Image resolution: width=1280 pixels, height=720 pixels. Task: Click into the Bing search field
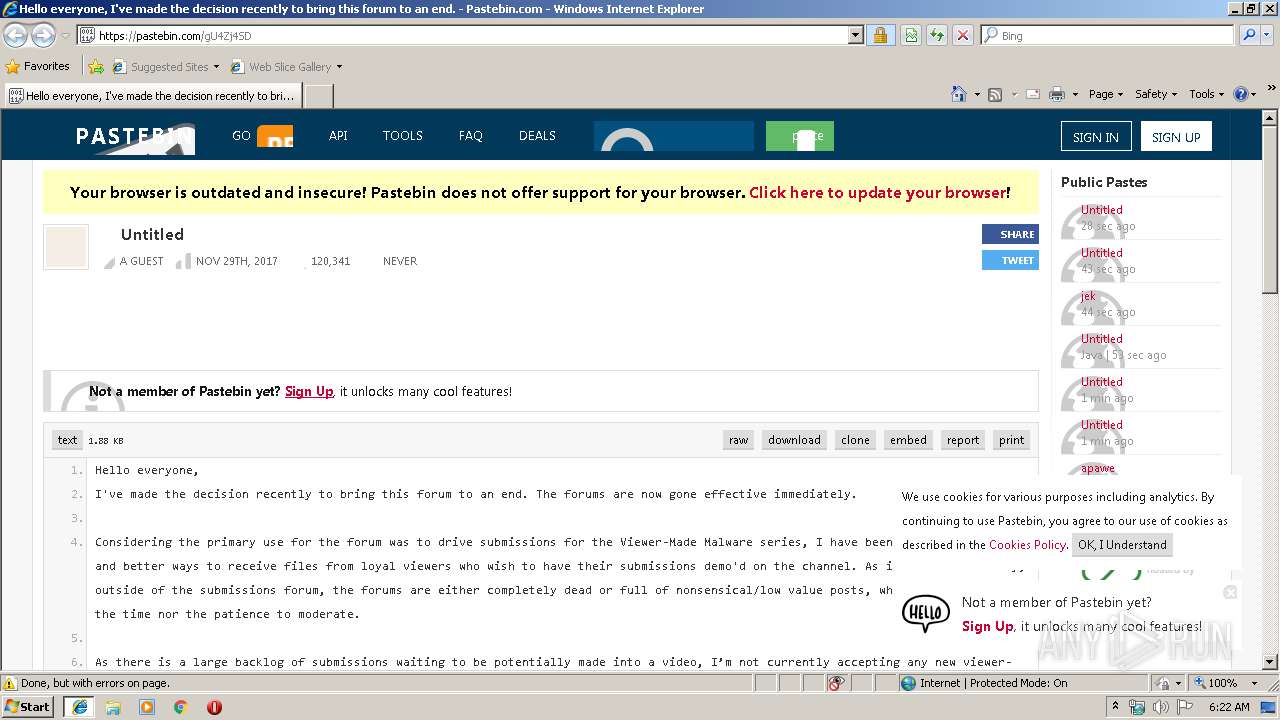coord(1107,35)
